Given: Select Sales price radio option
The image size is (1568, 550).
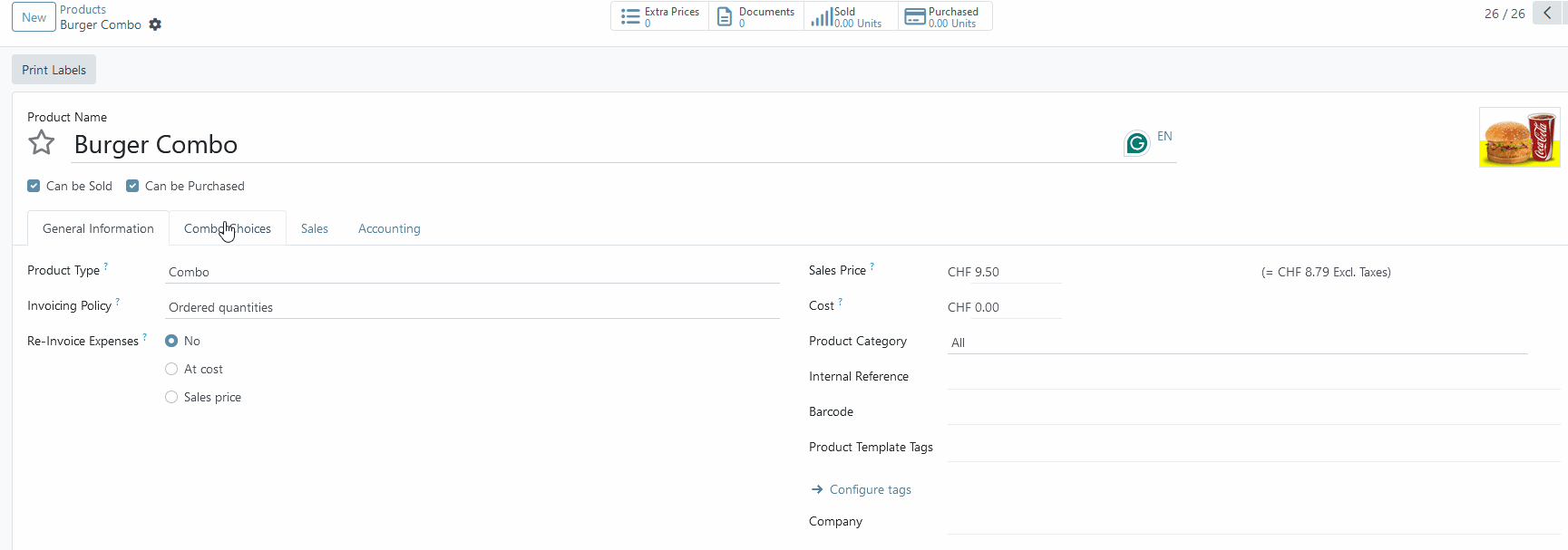Looking at the screenshot, I should pyautogui.click(x=171, y=397).
